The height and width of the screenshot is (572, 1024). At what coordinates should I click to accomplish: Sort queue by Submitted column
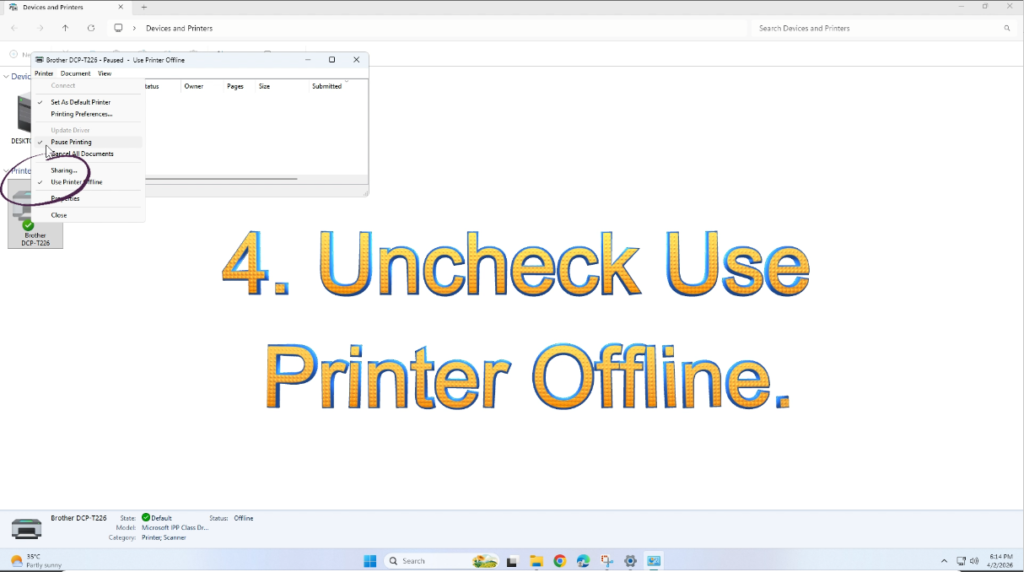pyautogui.click(x=327, y=86)
